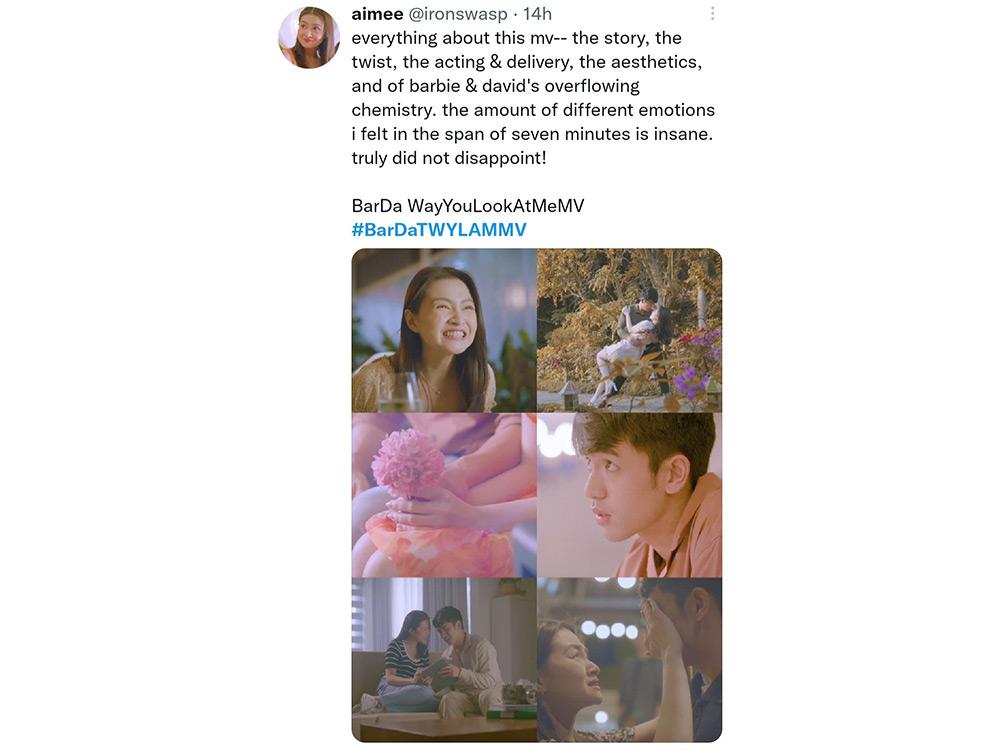This screenshot has width=1000, height=750.
Task: Open the tweet's three-dot more options menu
Action: point(712,13)
